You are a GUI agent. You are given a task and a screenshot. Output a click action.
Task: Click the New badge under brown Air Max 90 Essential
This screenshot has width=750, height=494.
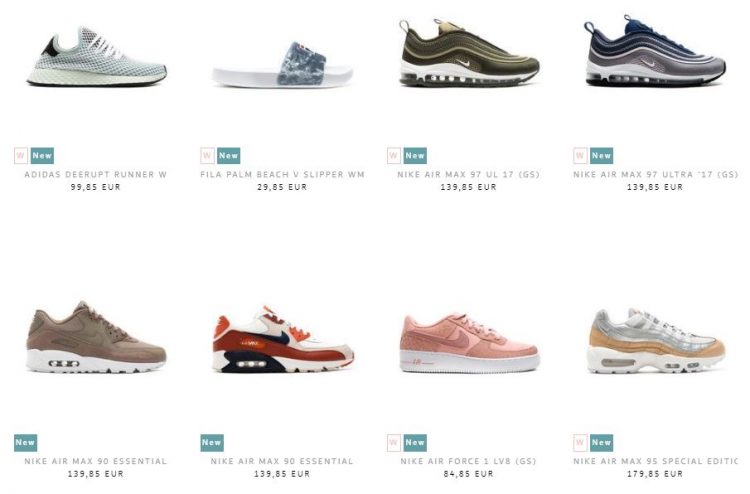point(25,442)
